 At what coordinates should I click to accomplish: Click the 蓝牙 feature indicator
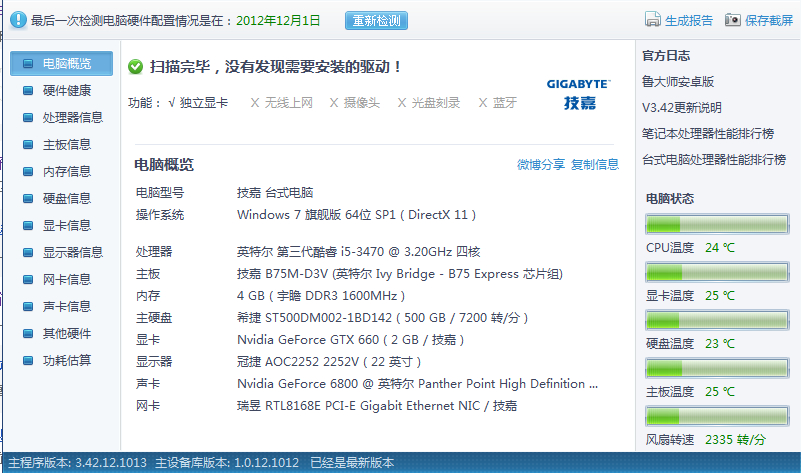click(498, 103)
